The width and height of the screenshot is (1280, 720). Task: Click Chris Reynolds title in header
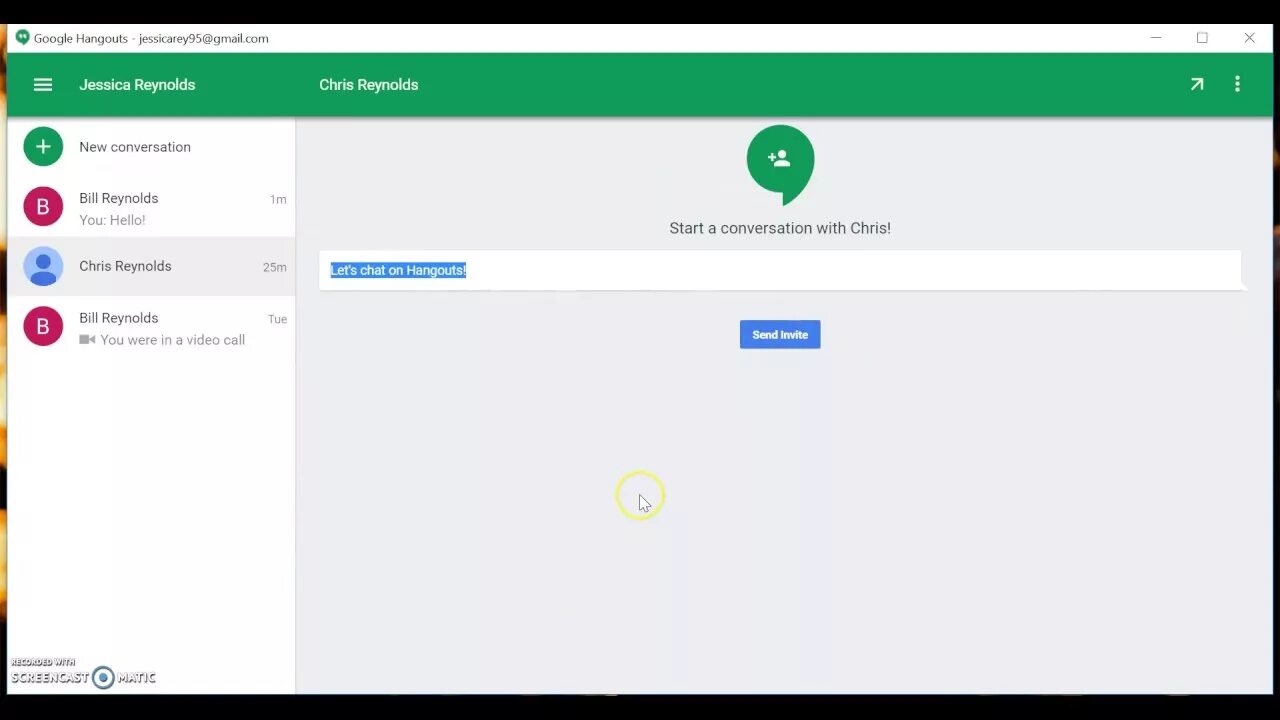(x=369, y=85)
